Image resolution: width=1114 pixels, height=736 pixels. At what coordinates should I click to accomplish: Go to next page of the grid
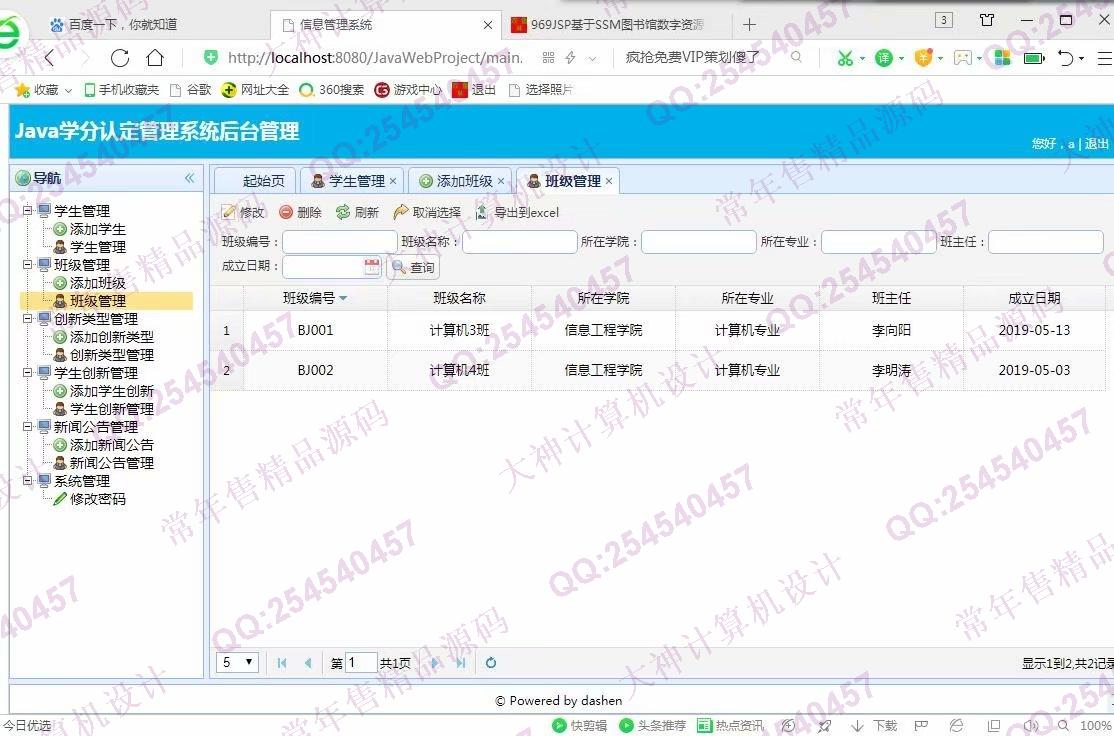[434, 663]
